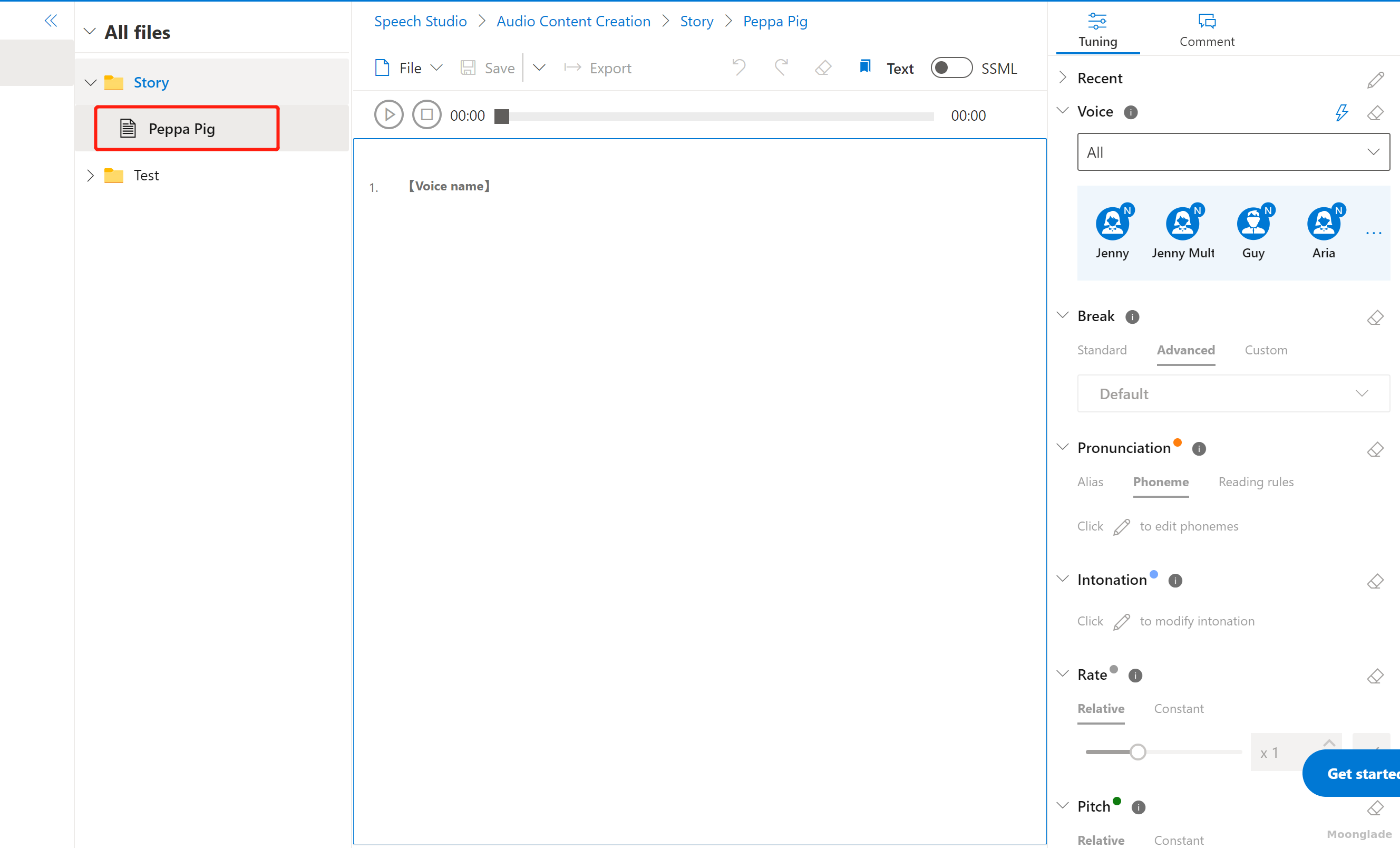
Task: Click the Rate slider handle
Action: point(1137,752)
